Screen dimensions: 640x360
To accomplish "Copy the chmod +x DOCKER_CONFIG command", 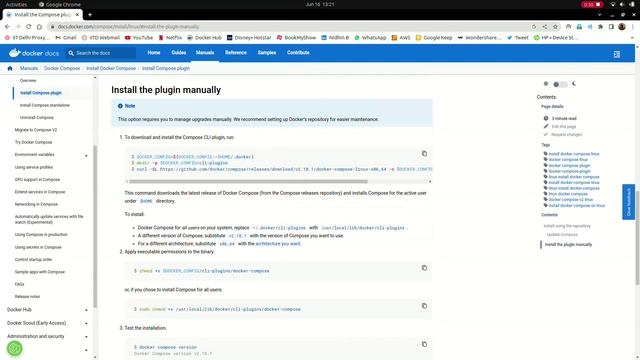I will click(424, 268).
